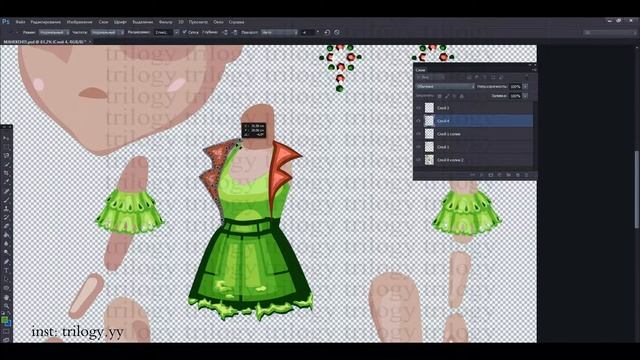Image resolution: width=640 pixels, height=360 pixels.
Task: Open the Слои menu
Action: tap(103, 22)
